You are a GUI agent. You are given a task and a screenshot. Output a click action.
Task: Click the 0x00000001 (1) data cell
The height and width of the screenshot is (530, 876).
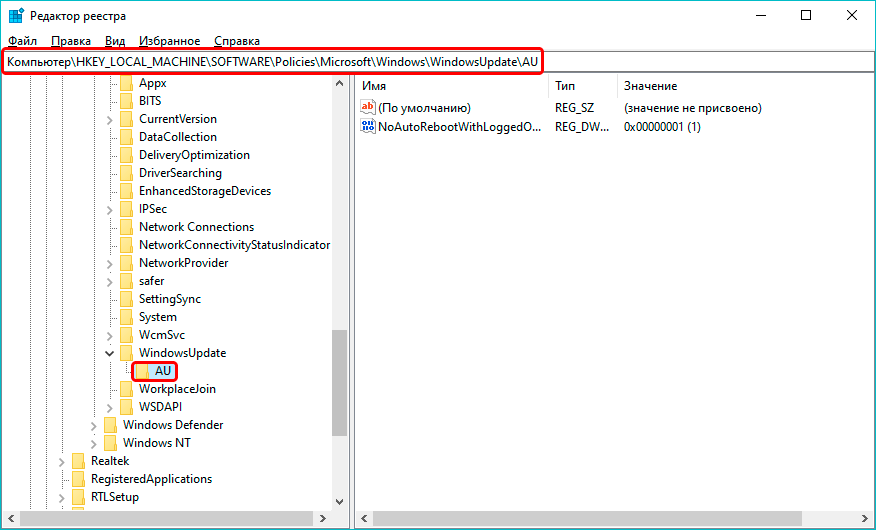[662, 127]
